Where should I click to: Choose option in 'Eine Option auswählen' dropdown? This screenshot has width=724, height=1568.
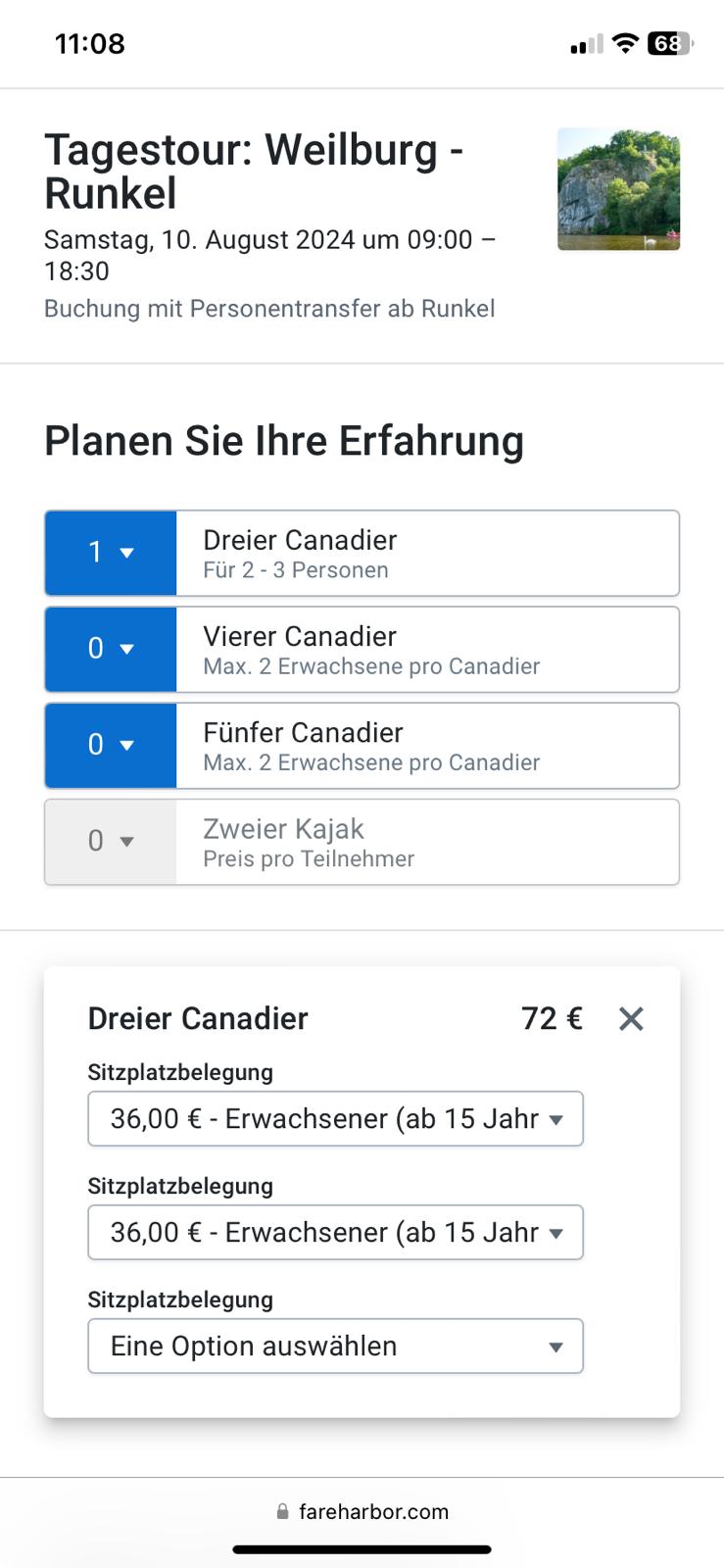[335, 1346]
